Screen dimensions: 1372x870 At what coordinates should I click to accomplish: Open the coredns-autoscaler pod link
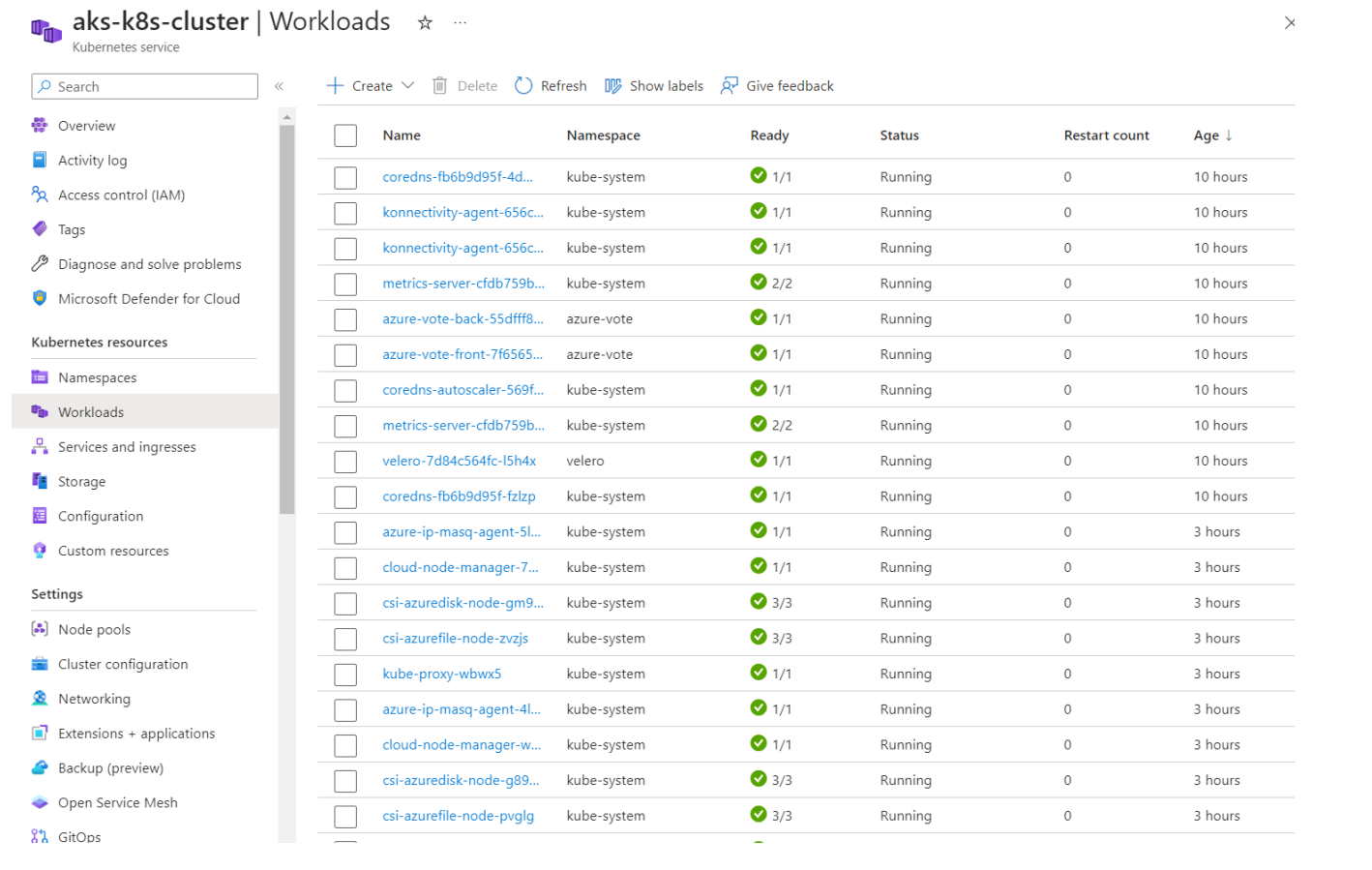tap(462, 390)
